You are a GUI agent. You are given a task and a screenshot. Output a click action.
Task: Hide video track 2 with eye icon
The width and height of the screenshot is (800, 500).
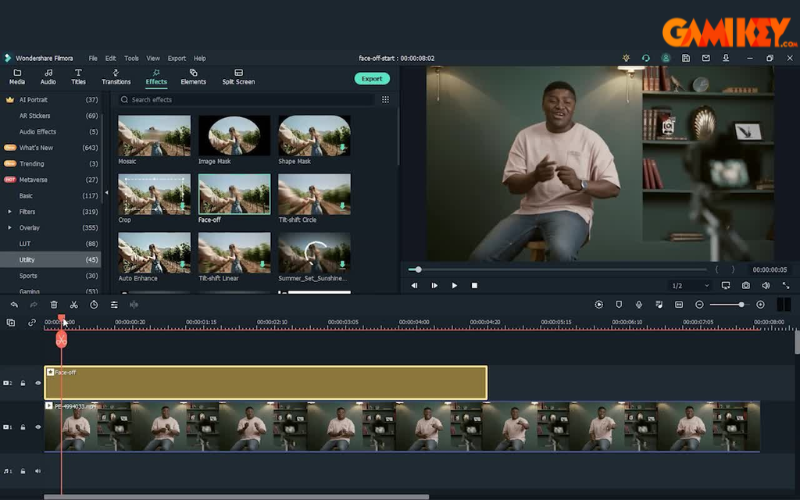(38, 383)
